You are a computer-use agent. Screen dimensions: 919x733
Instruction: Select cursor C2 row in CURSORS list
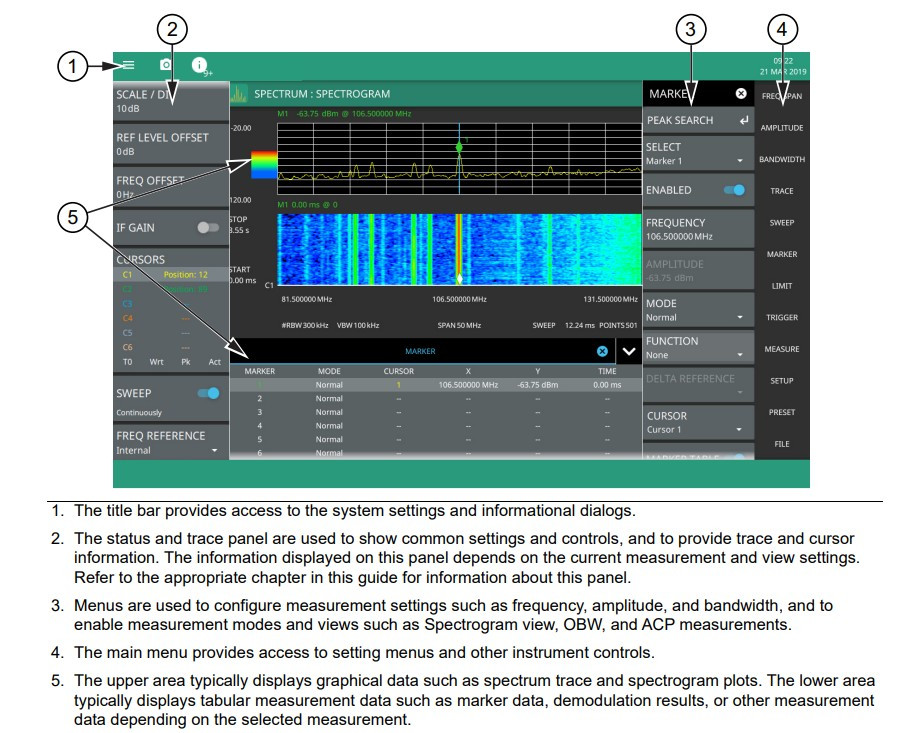coord(171,289)
